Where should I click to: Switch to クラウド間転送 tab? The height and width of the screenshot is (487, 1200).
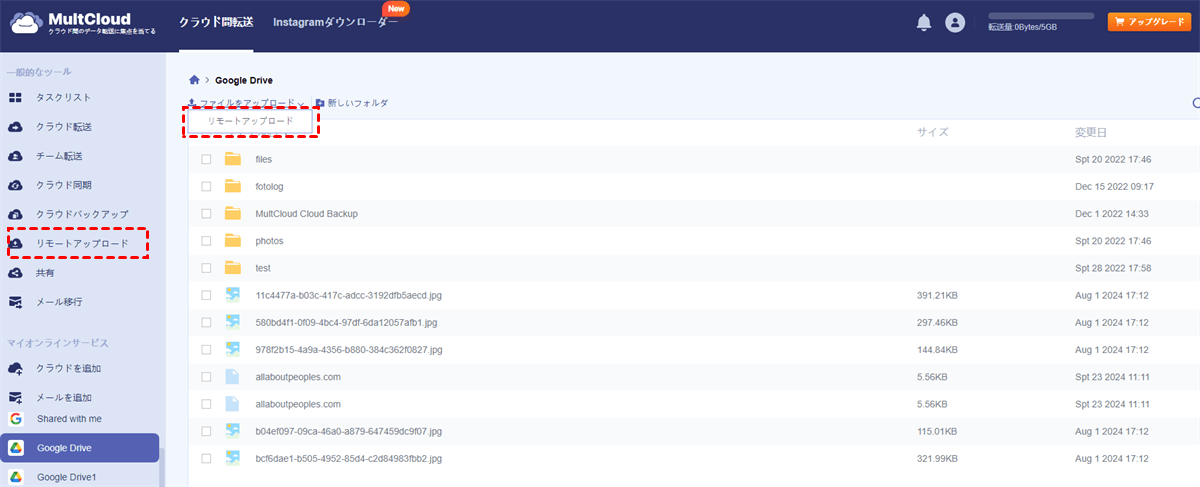215,22
